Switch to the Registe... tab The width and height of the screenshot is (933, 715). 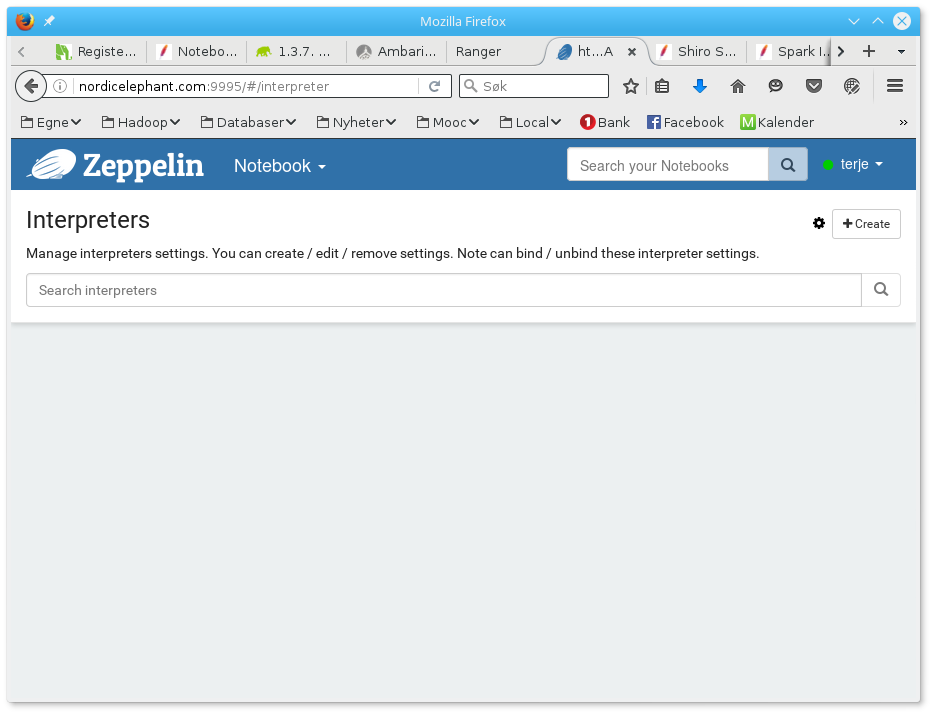[96, 52]
